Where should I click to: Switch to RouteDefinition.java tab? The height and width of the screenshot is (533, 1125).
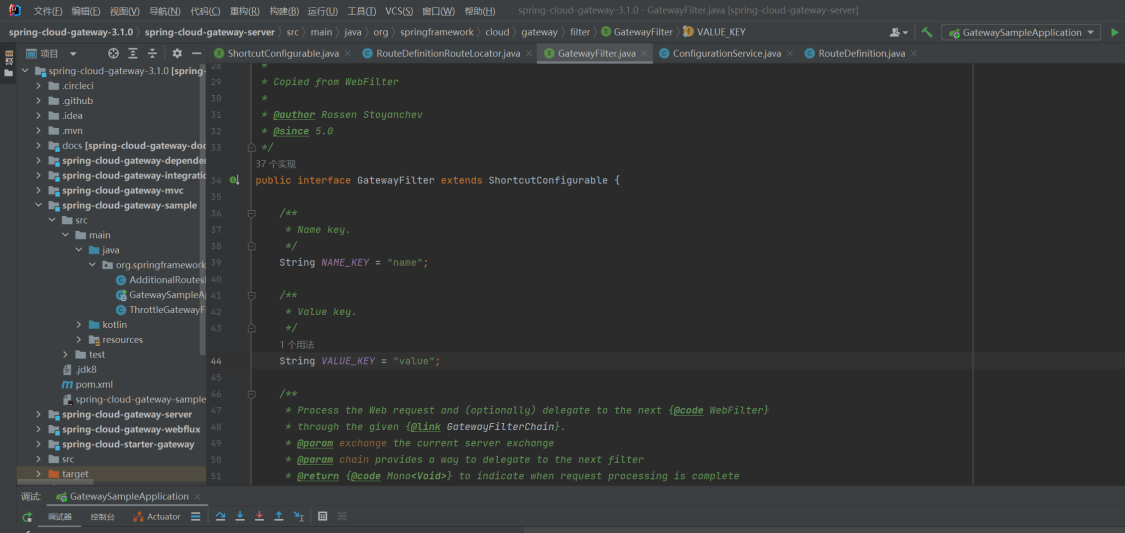click(861, 54)
